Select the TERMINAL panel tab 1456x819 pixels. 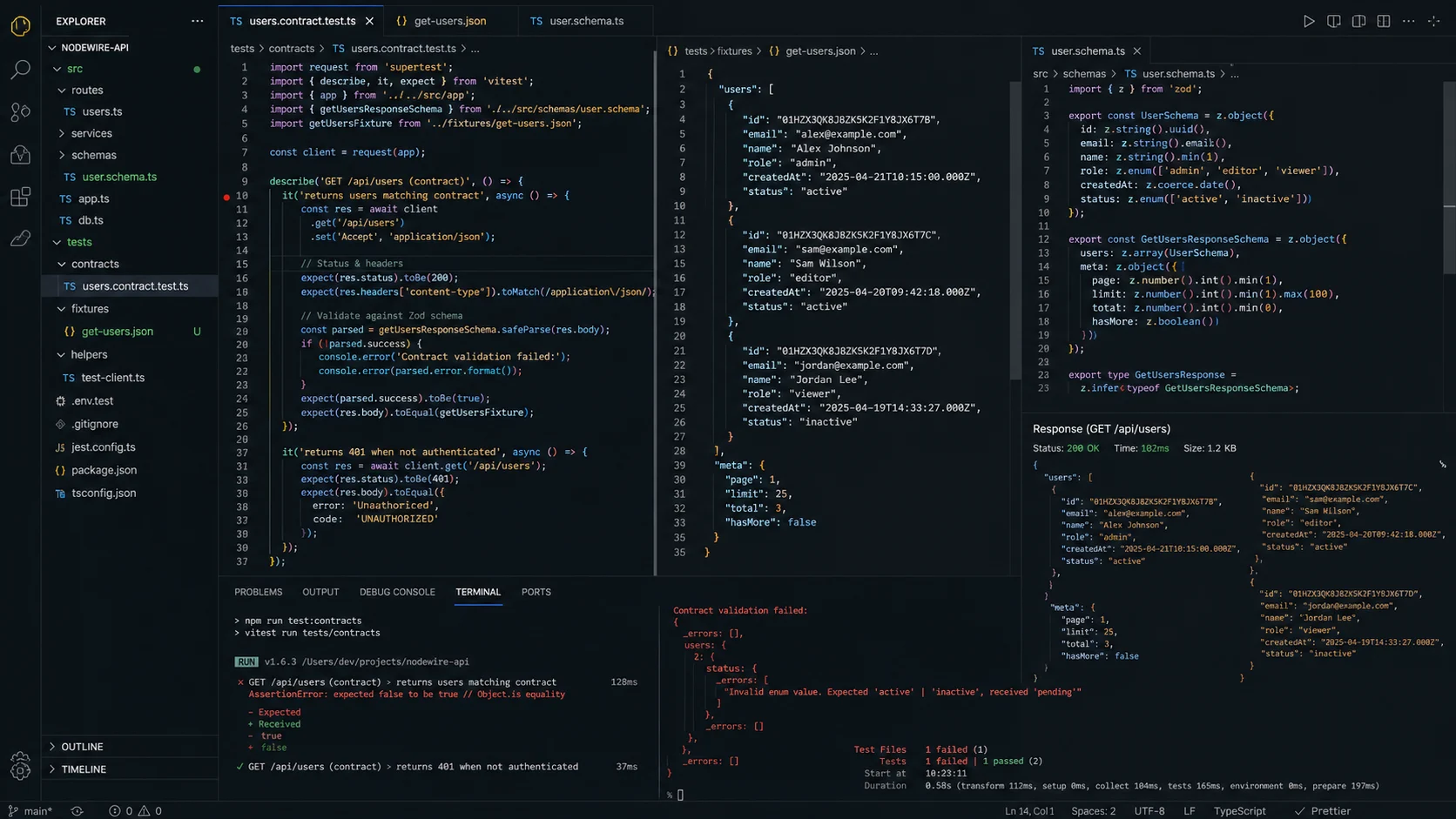[x=478, y=592]
